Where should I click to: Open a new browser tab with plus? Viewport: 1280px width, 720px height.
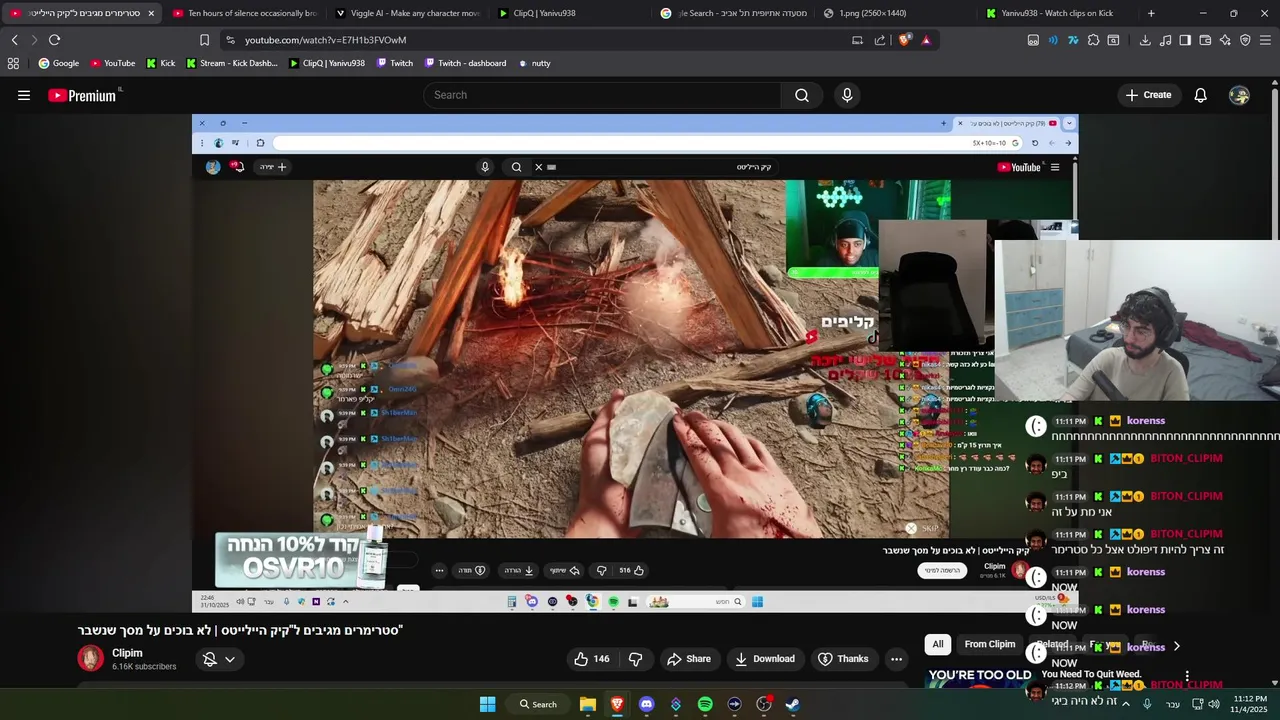tap(1151, 13)
